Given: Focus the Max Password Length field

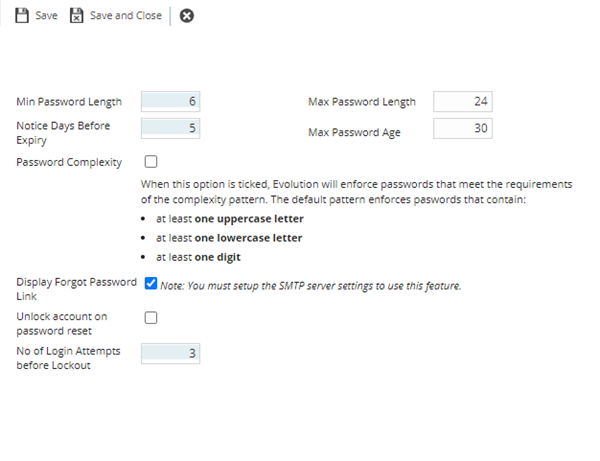Looking at the screenshot, I should point(462,101).
